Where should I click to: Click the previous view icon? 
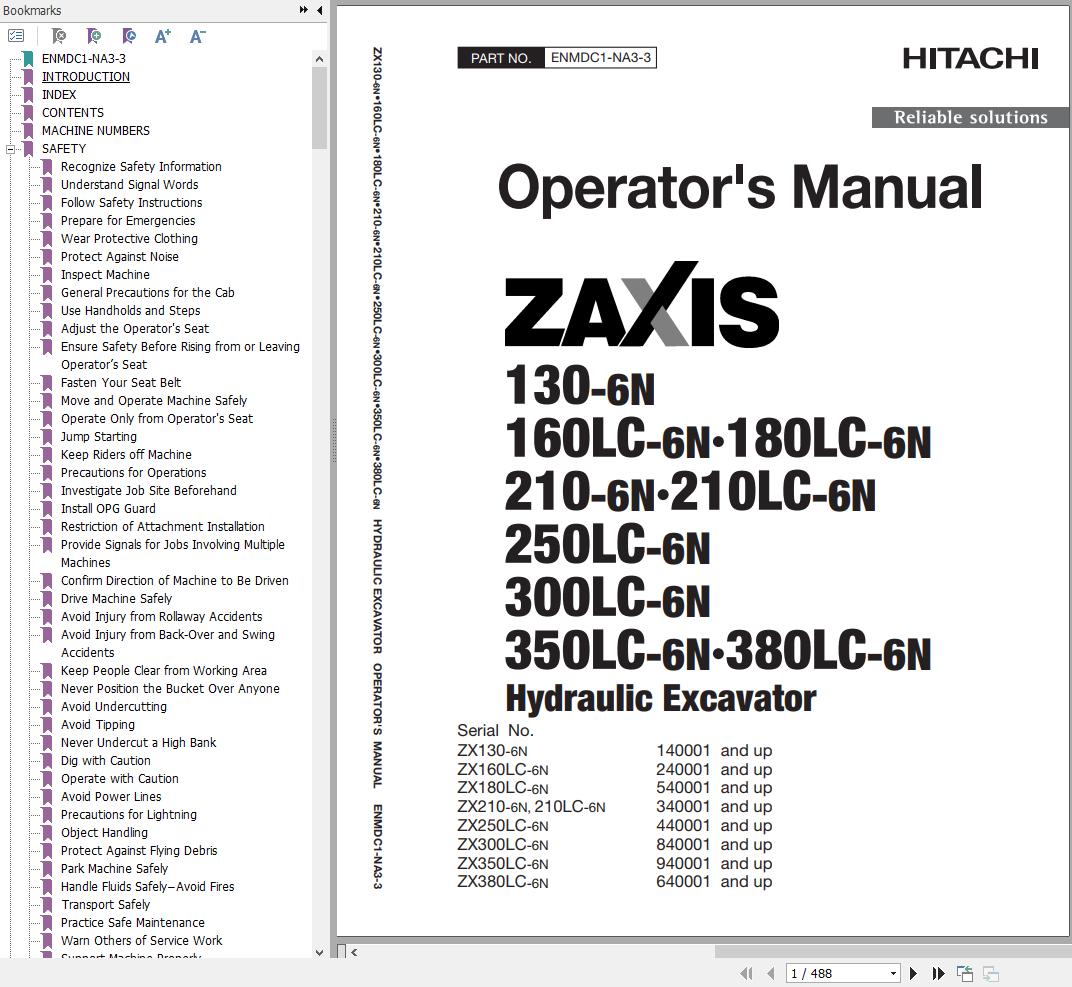[965, 973]
